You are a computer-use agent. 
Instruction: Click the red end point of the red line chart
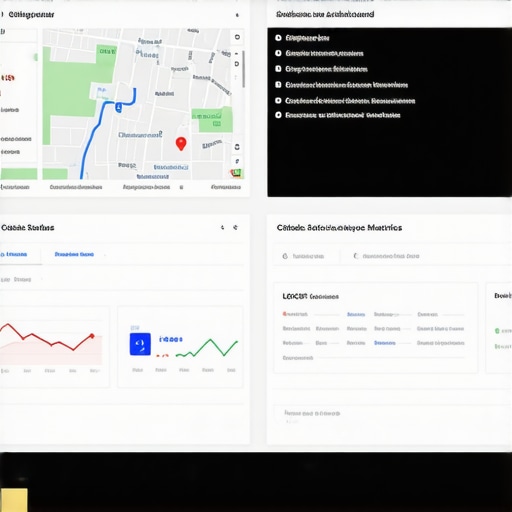(92, 336)
